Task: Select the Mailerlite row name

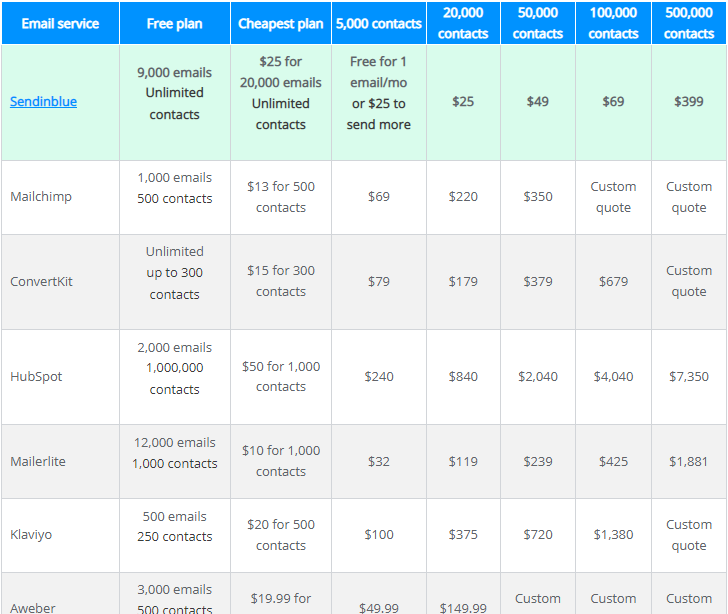Action: 38,461
